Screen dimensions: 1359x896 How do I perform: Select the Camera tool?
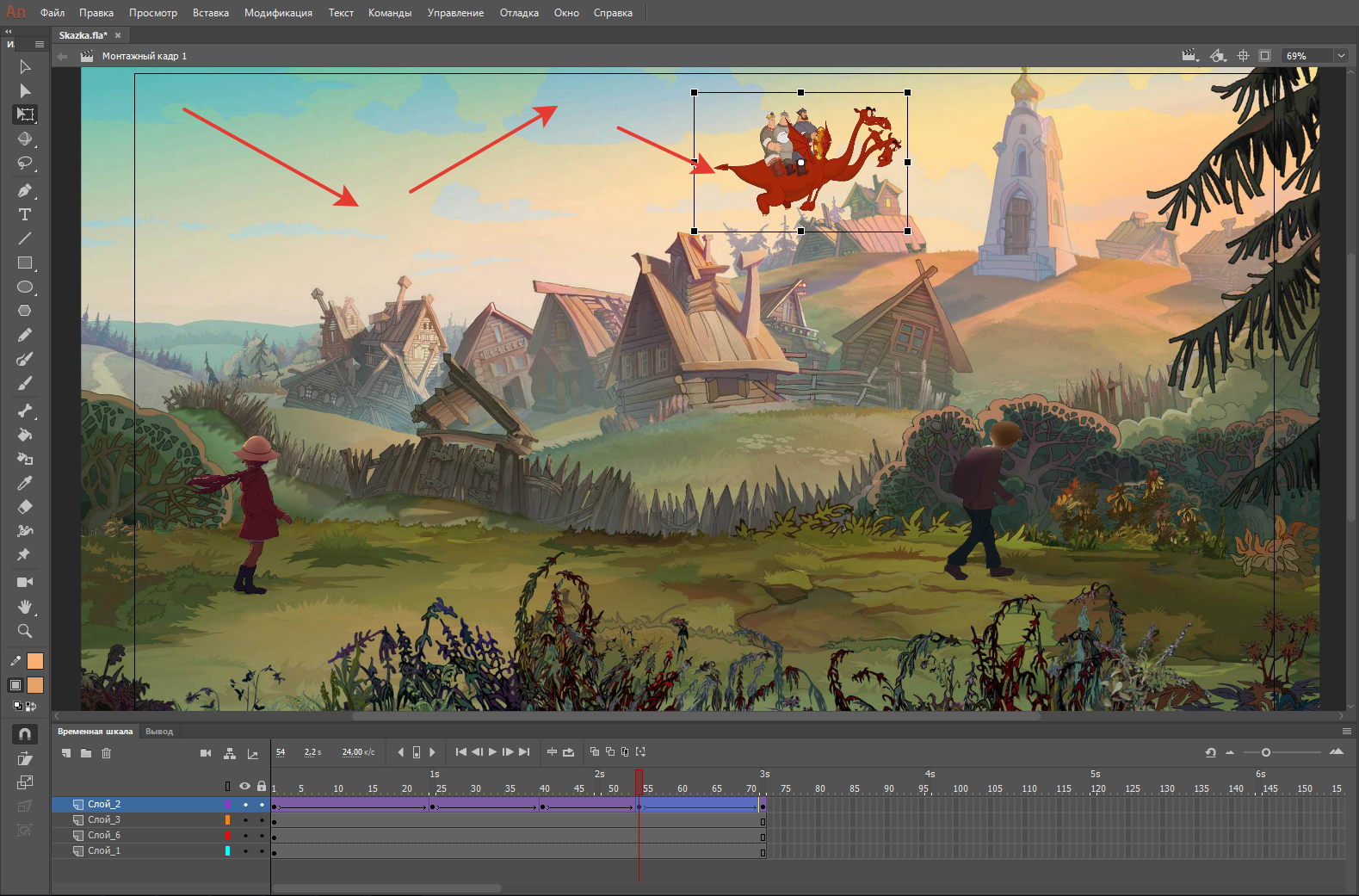(x=25, y=583)
